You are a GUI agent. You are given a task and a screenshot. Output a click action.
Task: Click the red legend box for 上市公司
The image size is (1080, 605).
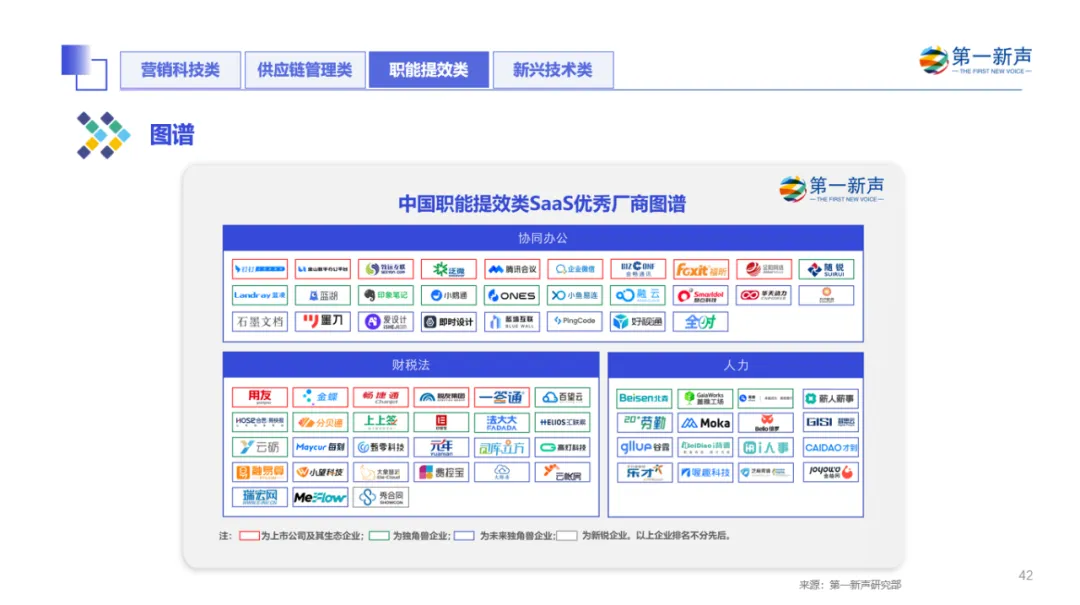pos(249,535)
